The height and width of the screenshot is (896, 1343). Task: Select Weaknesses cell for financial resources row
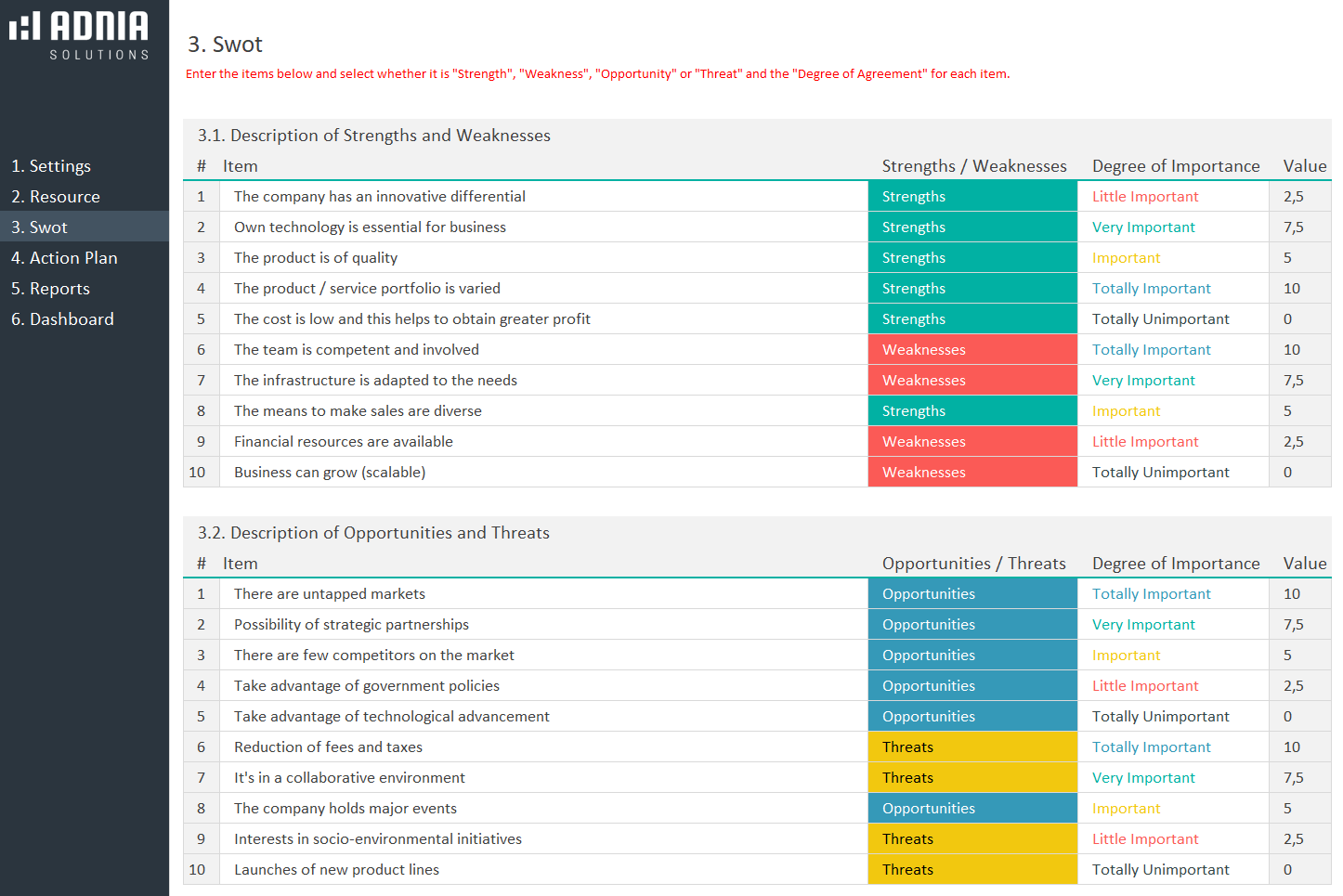(971, 442)
